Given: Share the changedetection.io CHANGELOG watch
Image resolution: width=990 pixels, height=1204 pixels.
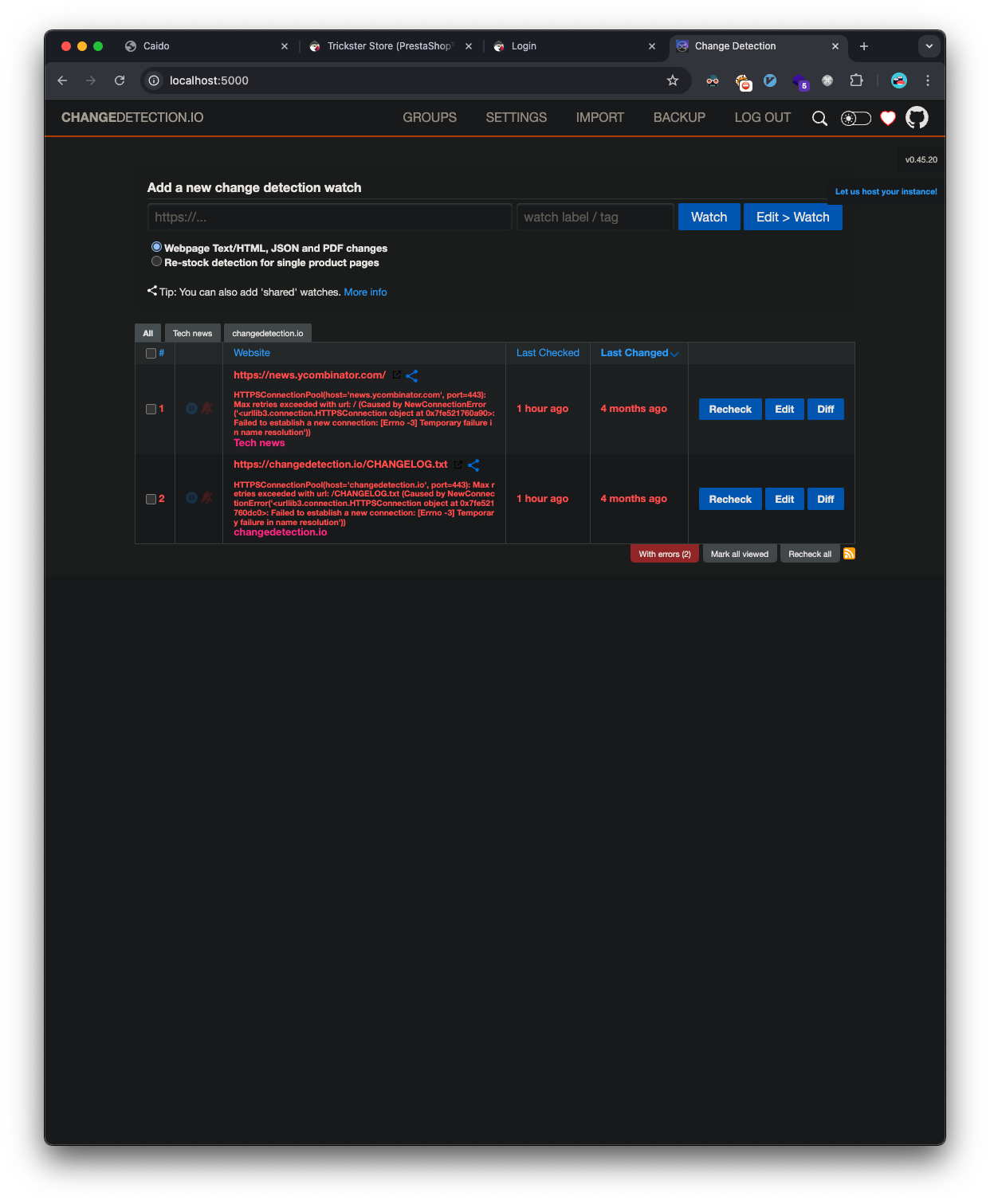Looking at the screenshot, I should [473, 465].
